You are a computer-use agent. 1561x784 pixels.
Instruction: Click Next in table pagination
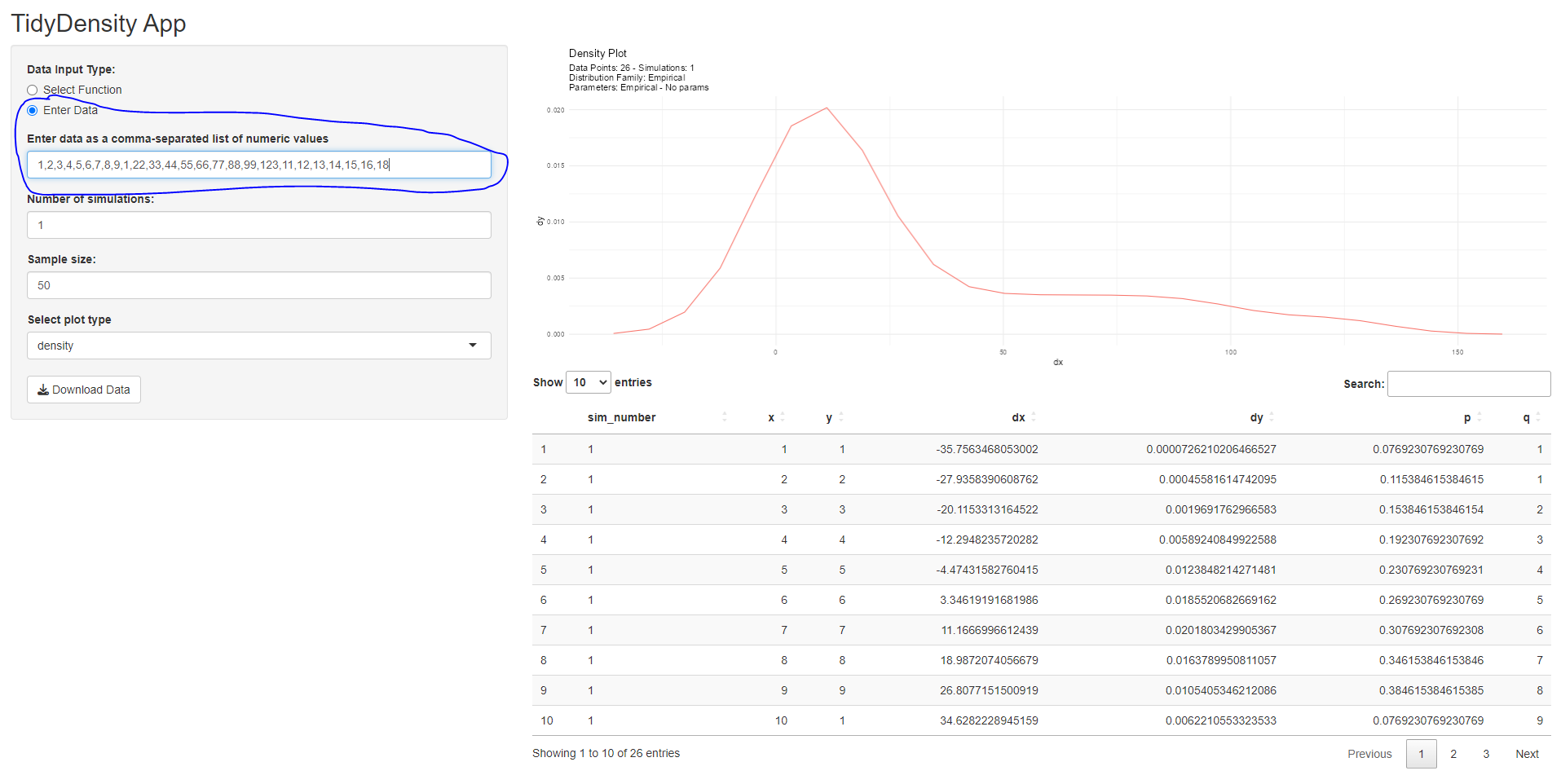coord(1527,754)
